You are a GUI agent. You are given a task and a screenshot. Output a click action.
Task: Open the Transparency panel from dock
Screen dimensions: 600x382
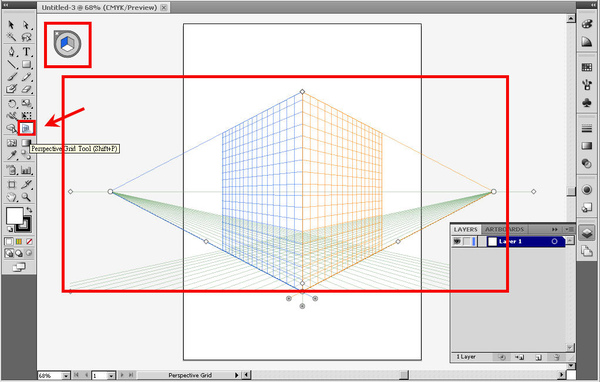tap(587, 163)
